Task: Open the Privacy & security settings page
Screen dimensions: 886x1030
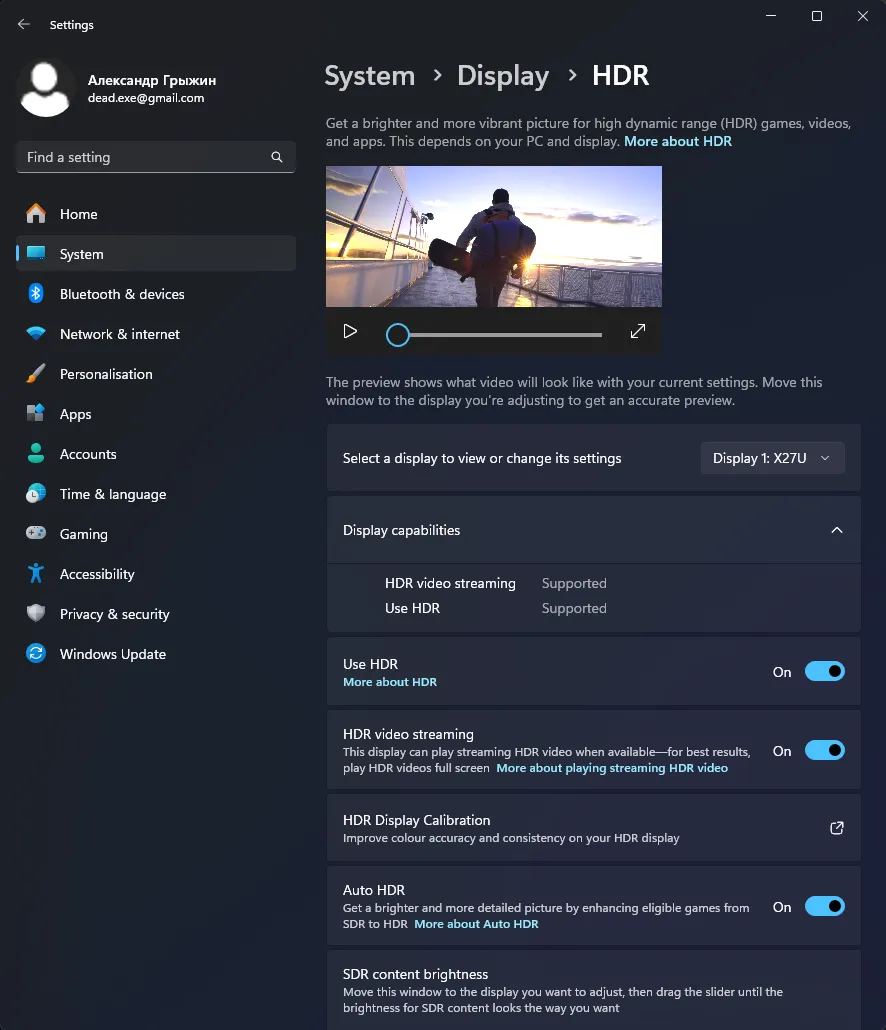Action: point(114,614)
